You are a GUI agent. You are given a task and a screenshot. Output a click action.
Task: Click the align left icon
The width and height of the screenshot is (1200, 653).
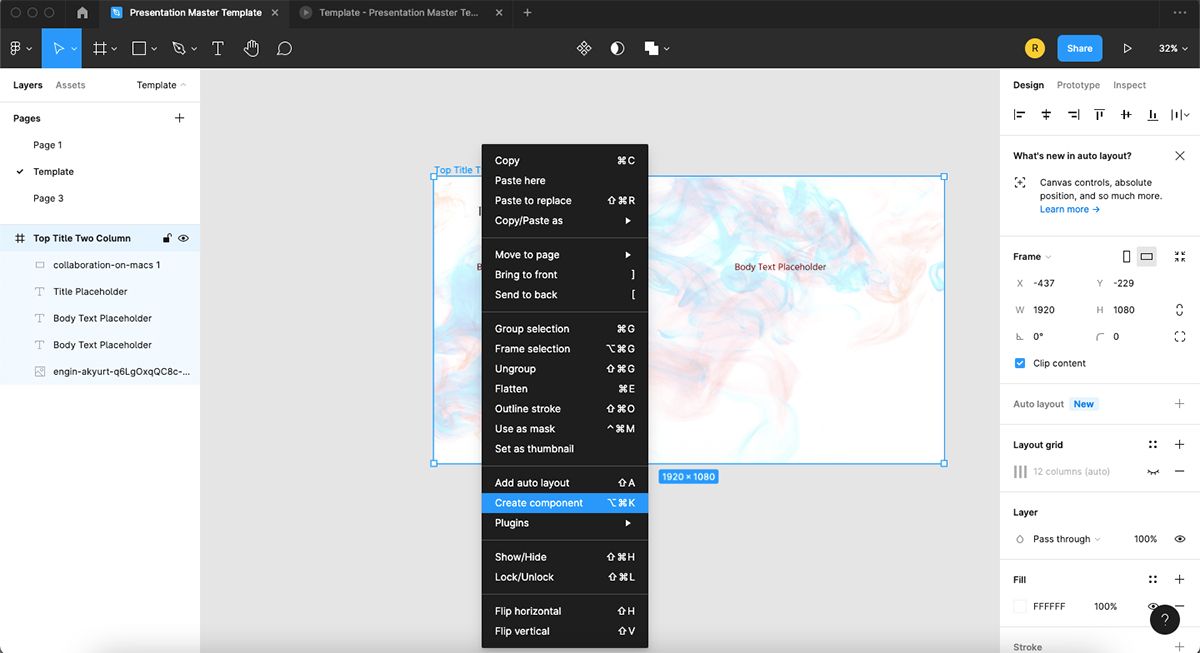(1018, 114)
